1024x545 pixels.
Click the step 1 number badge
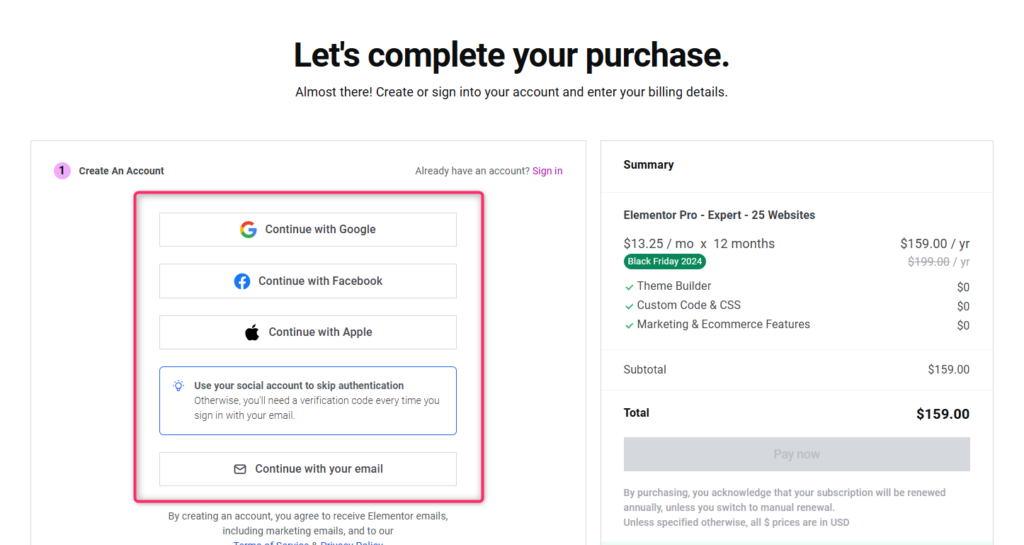coord(62,171)
